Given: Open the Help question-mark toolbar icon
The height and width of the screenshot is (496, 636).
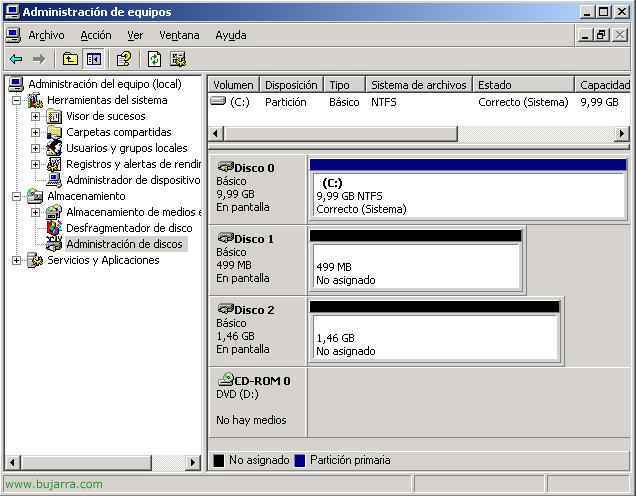Looking at the screenshot, I should point(124,60).
